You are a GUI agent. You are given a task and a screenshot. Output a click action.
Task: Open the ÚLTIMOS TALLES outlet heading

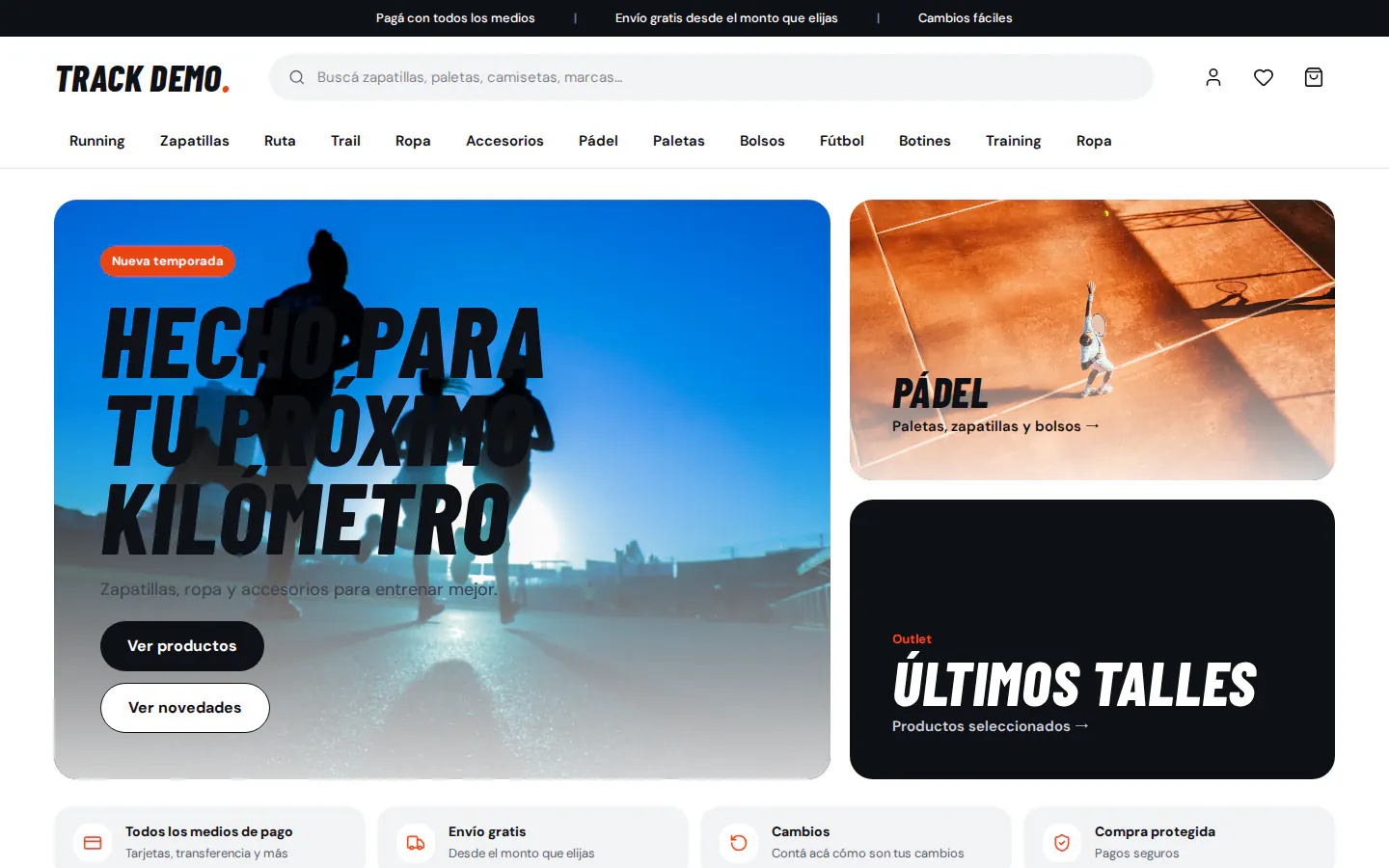[x=1075, y=684]
